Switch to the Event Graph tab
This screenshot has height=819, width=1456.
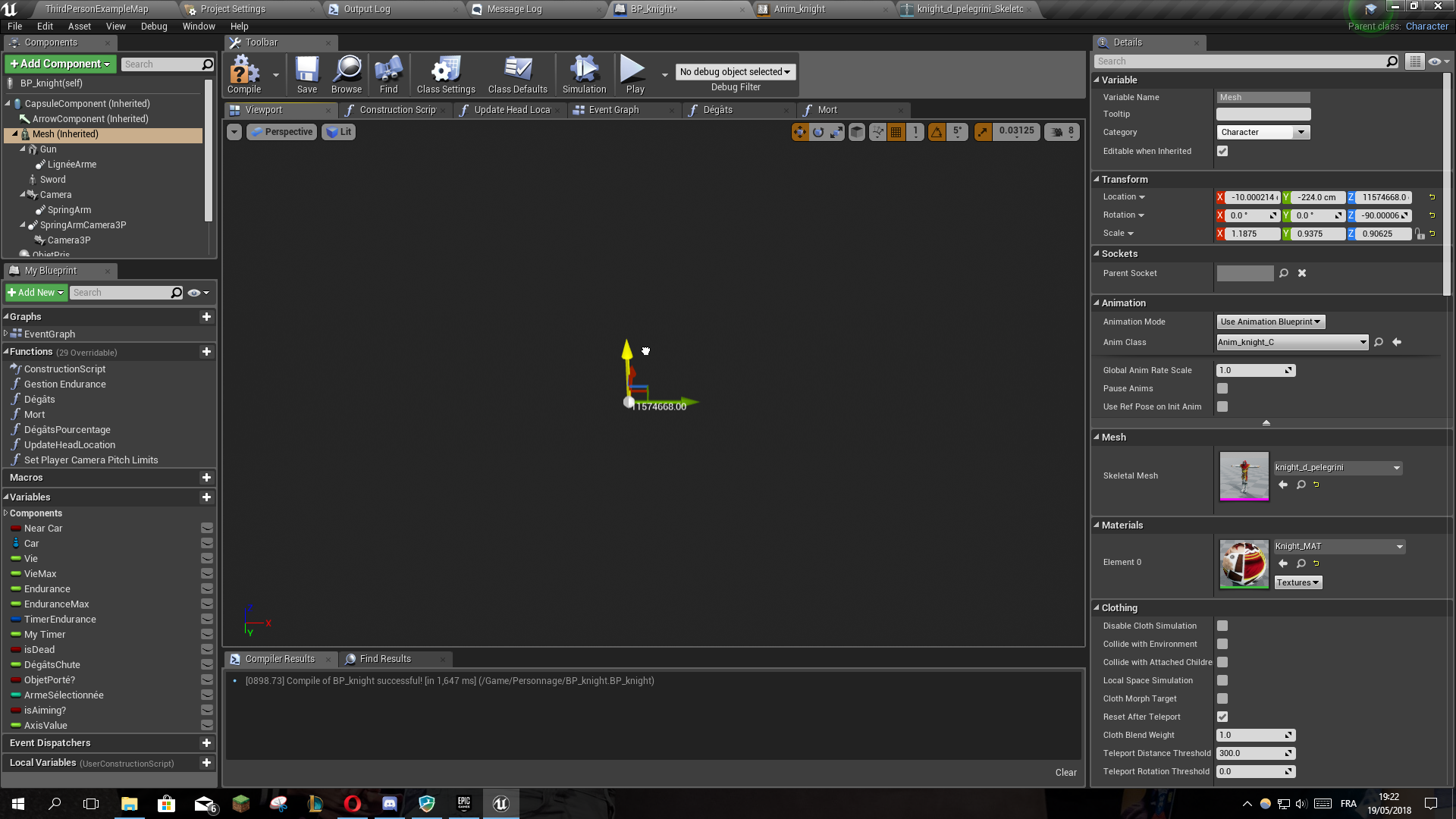click(x=613, y=110)
